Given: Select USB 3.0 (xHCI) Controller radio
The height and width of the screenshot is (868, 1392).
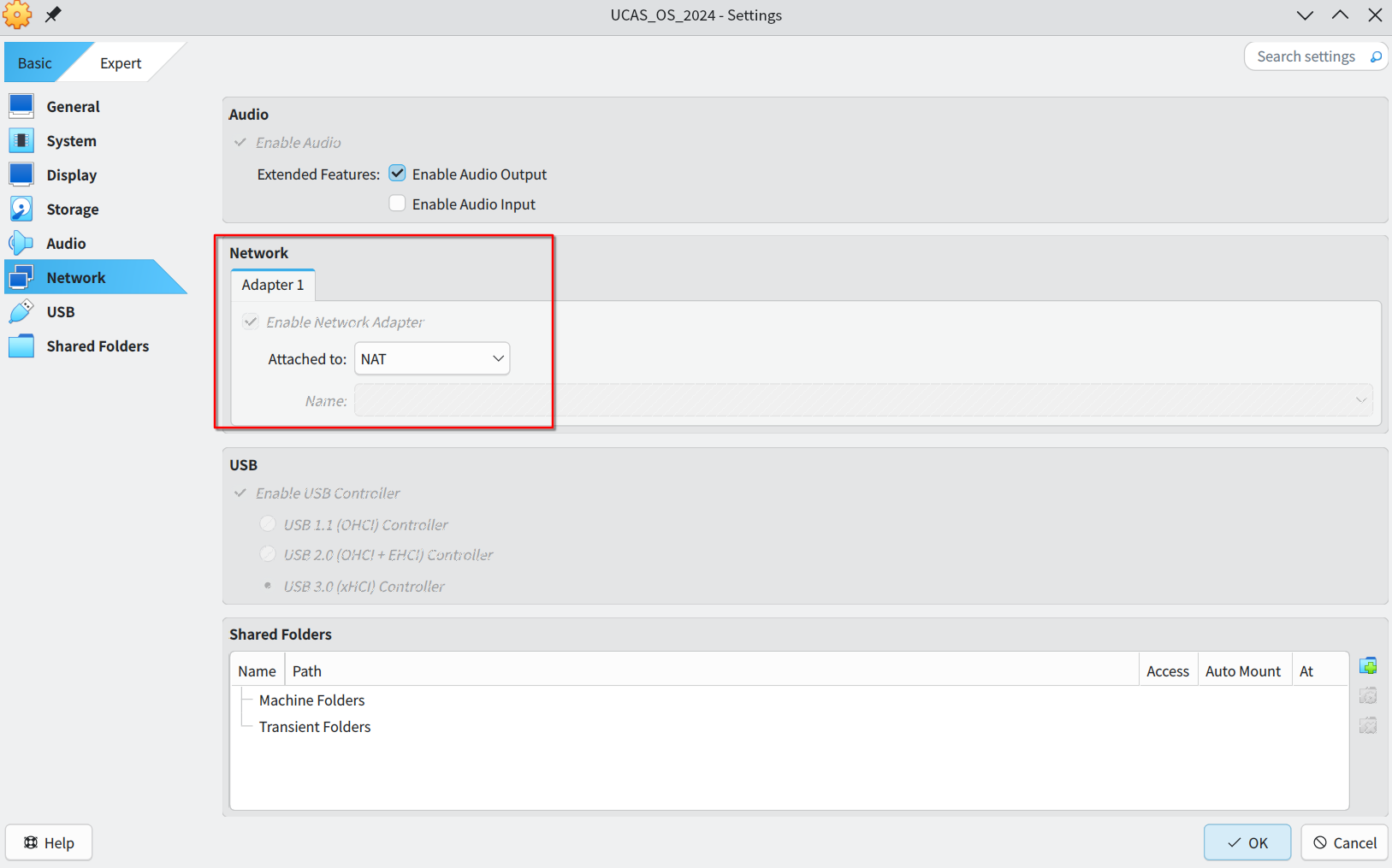Looking at the screenshot, I should [268, 586].
